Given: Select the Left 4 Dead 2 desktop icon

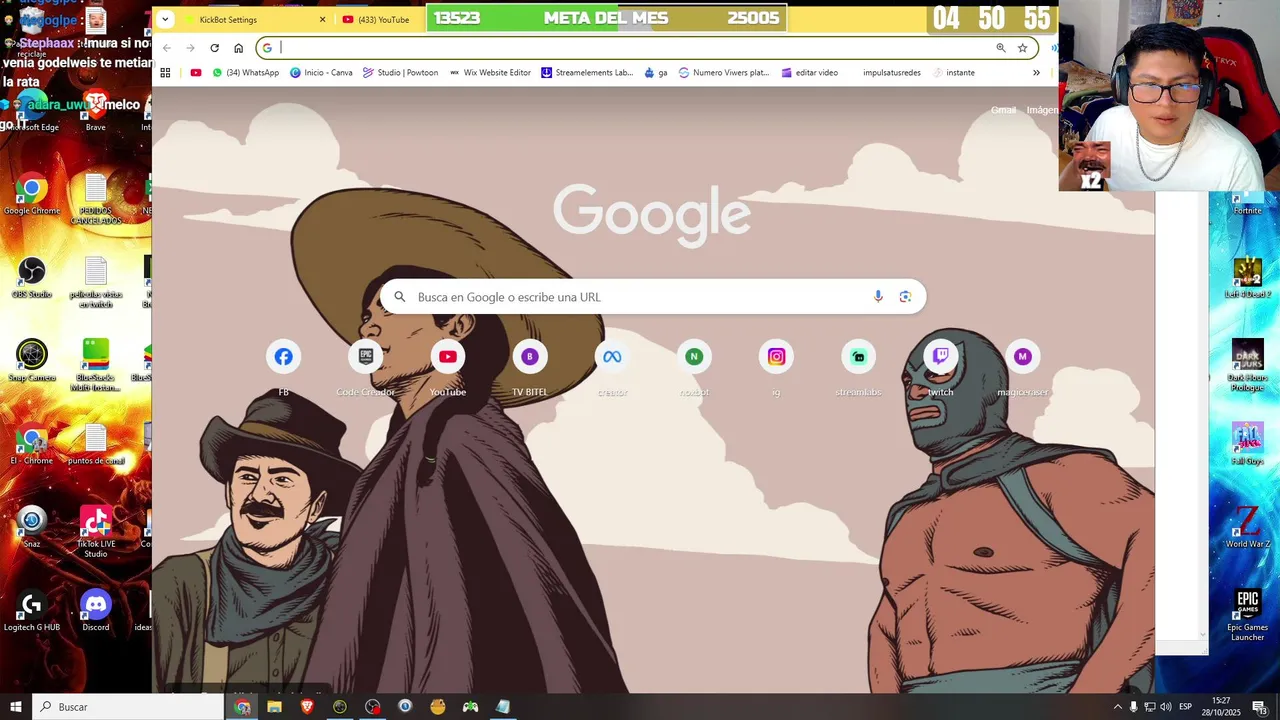Looking at the screenshot, I should pyautogui.click(x=1247, y=278).
